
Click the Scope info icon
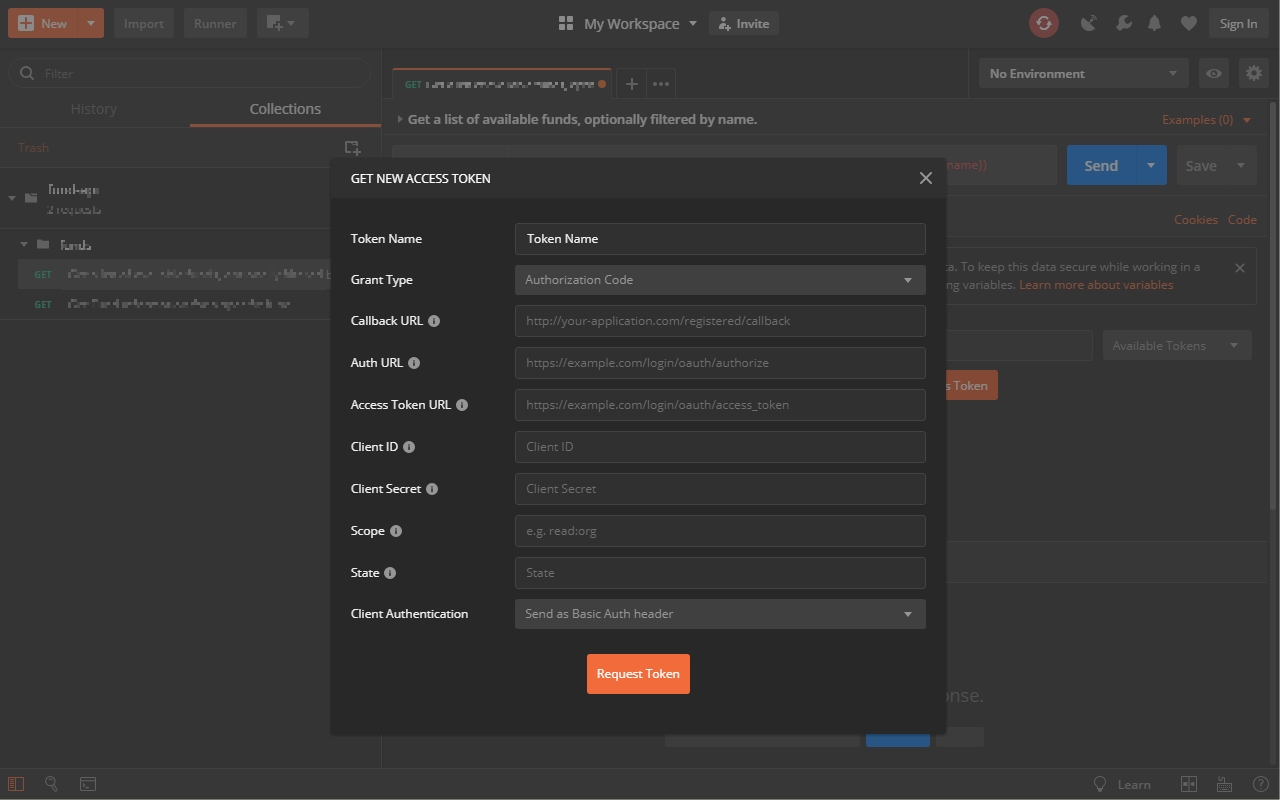coord(396,531)
